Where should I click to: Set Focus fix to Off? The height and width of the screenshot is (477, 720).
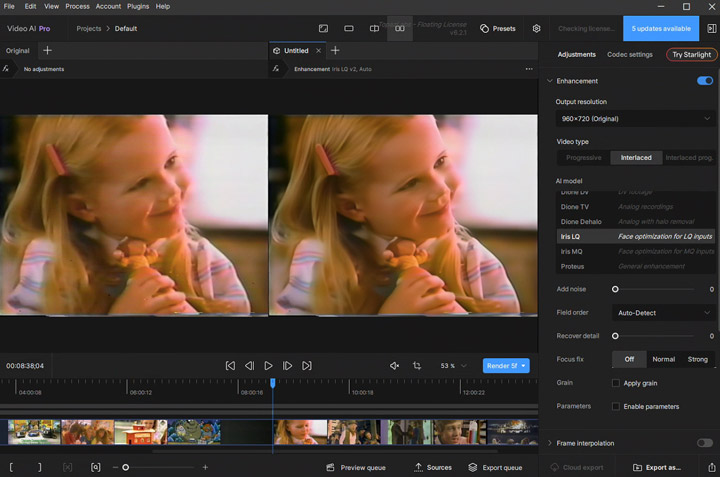[x=629, y=359]
